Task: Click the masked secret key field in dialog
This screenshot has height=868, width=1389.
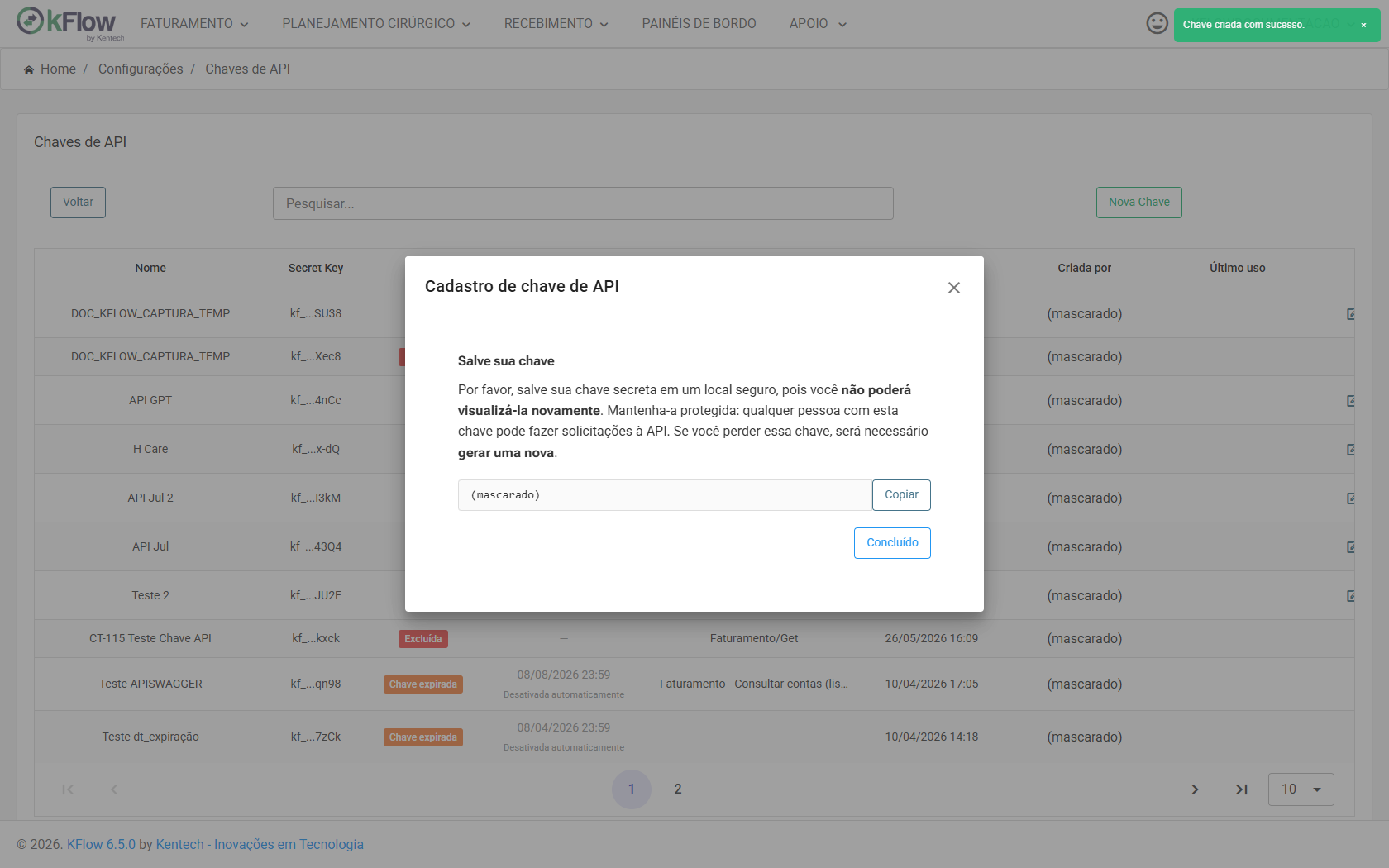Action: [665, 495]
